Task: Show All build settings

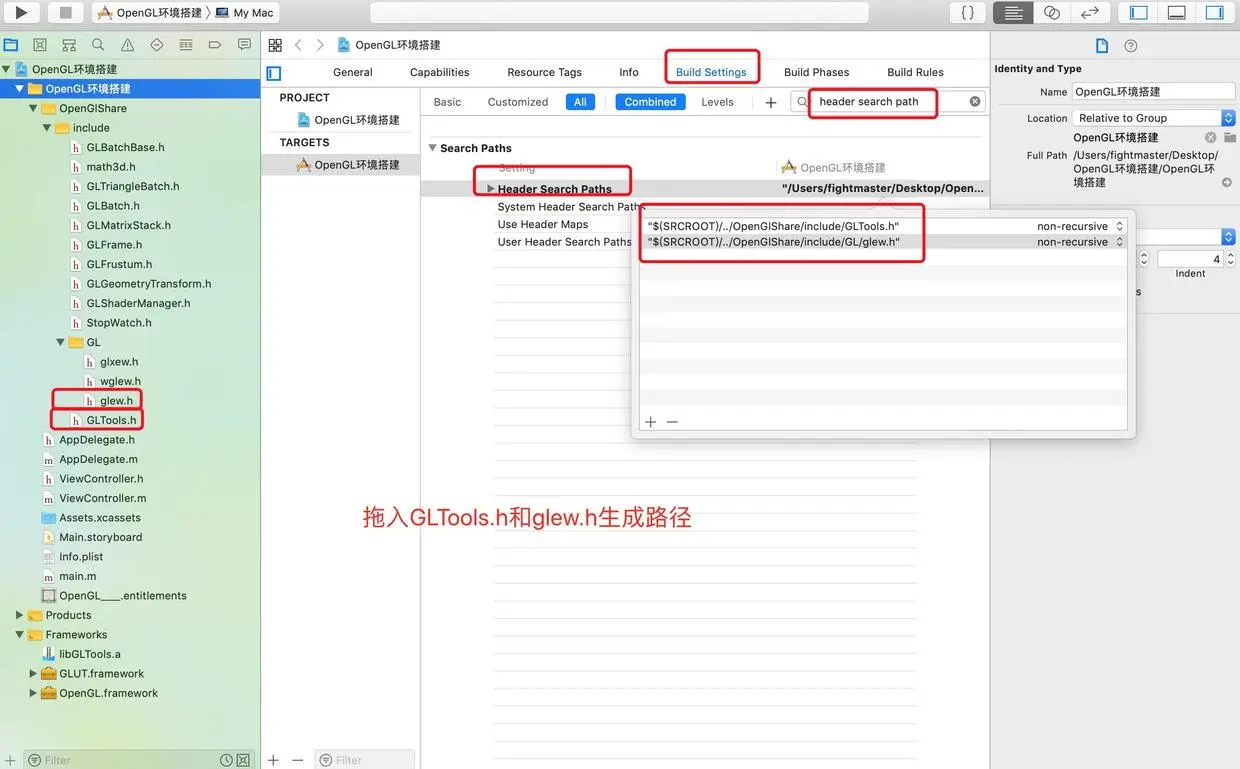Action: pos(580,102)
